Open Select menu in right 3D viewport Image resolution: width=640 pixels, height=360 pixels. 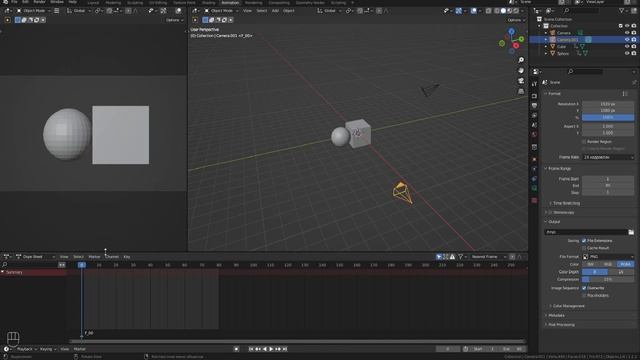[x=262, y=11]
